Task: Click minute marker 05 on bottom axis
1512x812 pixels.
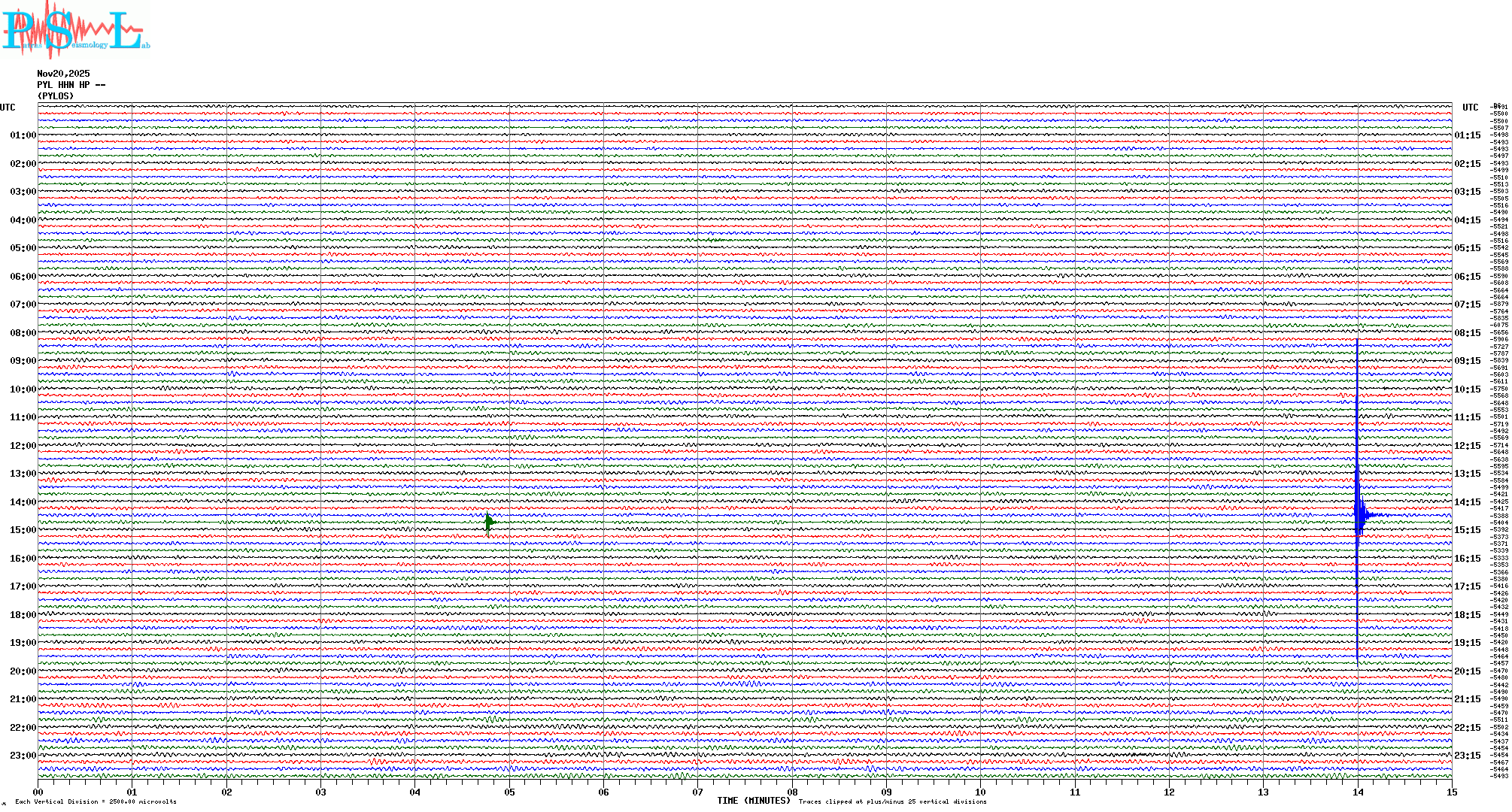Action: [509, 792]
